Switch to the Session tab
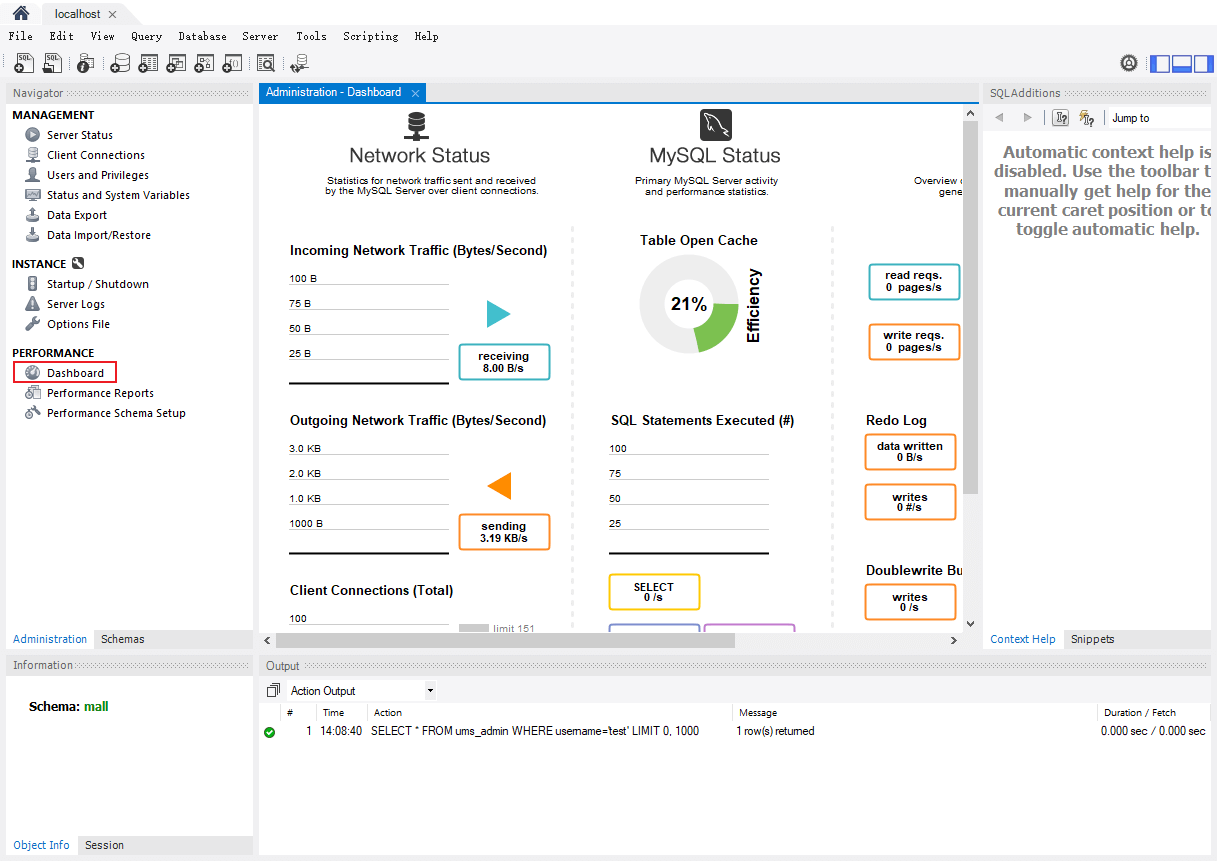Image resolution: width=1217 pixels, height=861 pixels. [x=104, y=845]
